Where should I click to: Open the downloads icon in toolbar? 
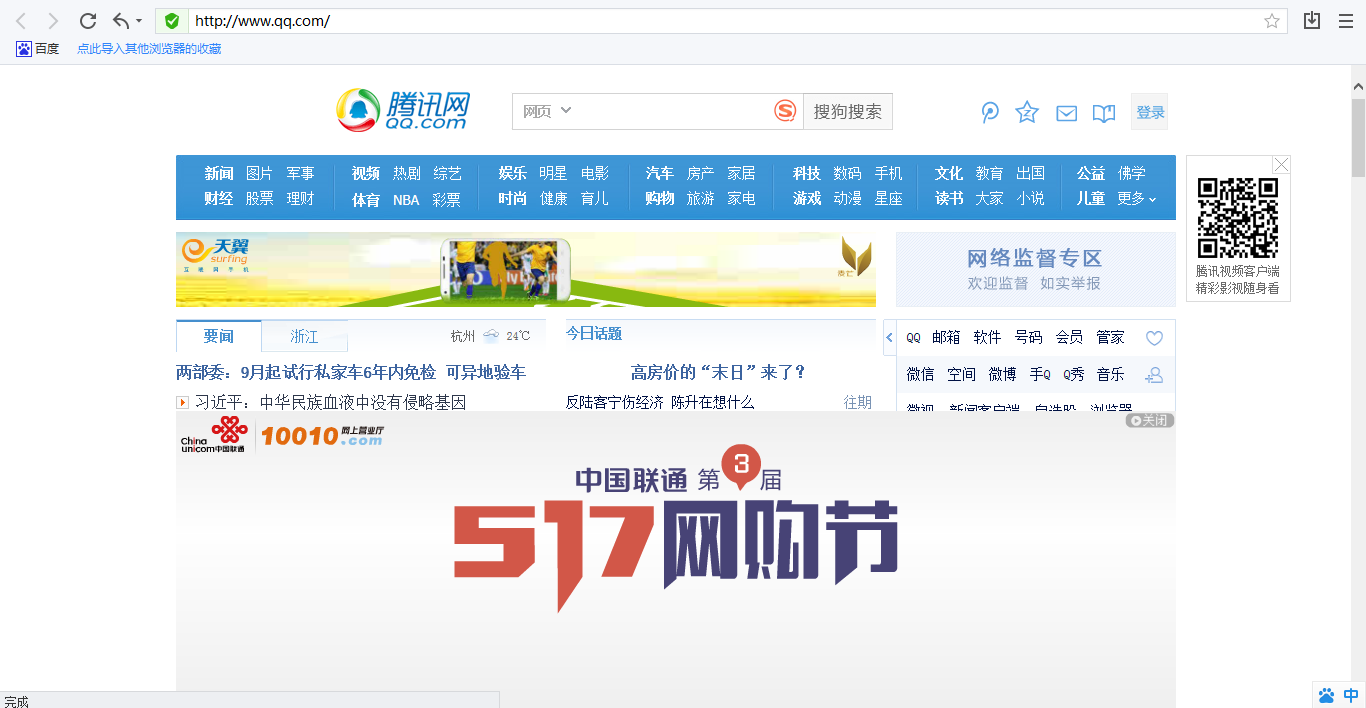1312,21
